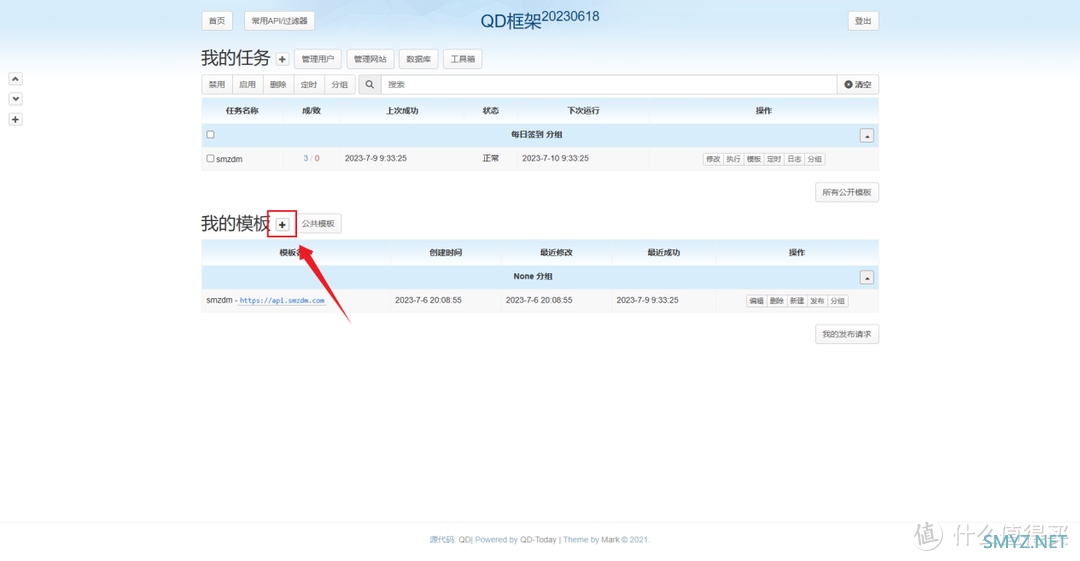The width and height of the screenshot is (1080, 561).
Task: Click the up arrow button on left sidebar
Action: click(x=15, y=79)
